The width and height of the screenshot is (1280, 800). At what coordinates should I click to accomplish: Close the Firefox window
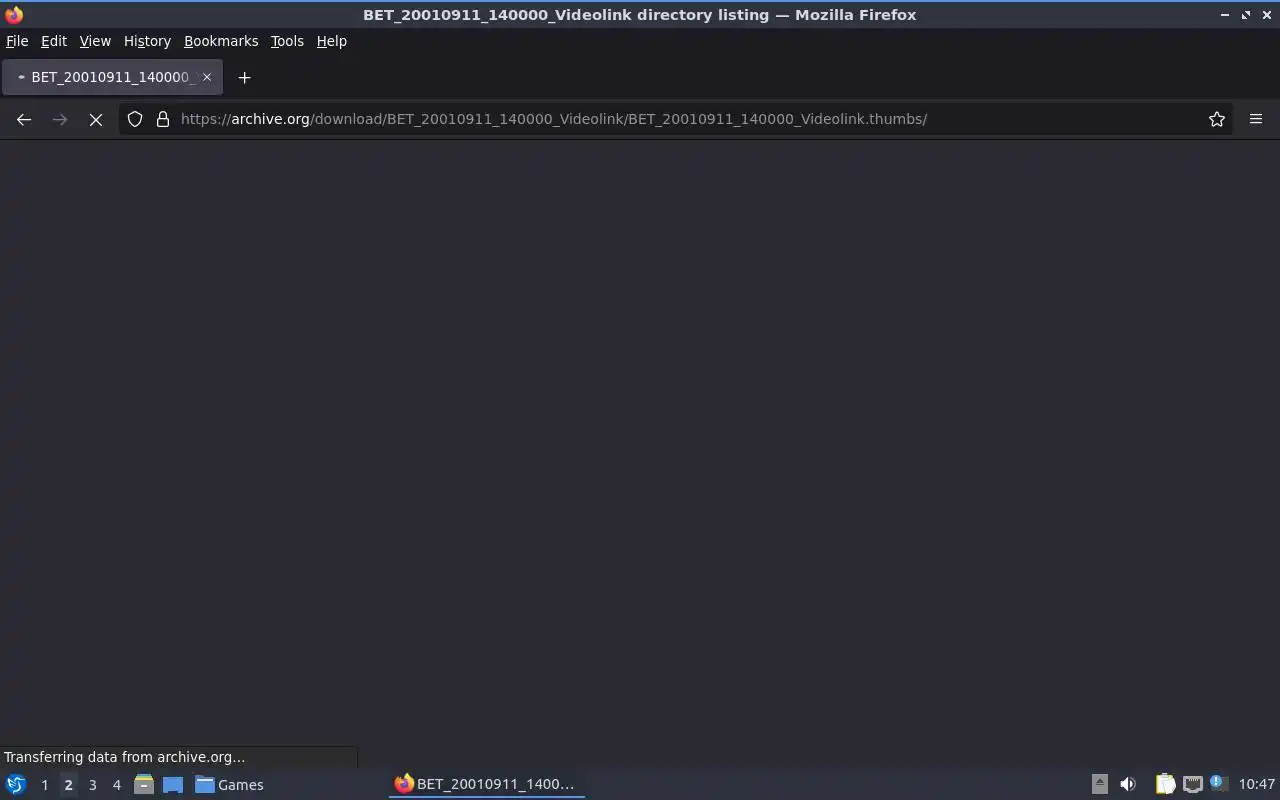coord(1266,14)
